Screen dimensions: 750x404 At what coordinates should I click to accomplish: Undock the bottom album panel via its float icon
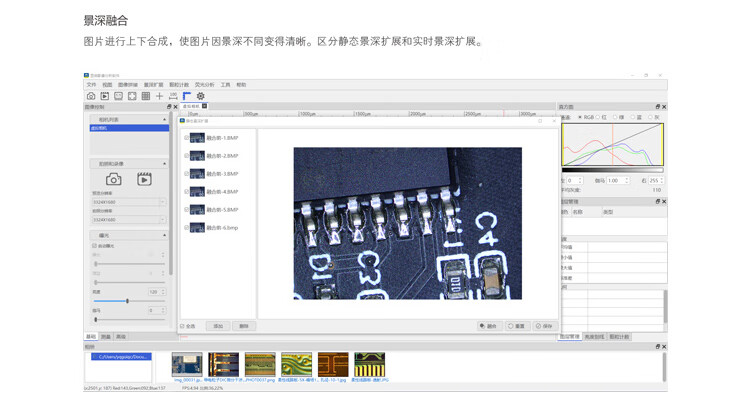pyautogui.click(x=658, y=346)
